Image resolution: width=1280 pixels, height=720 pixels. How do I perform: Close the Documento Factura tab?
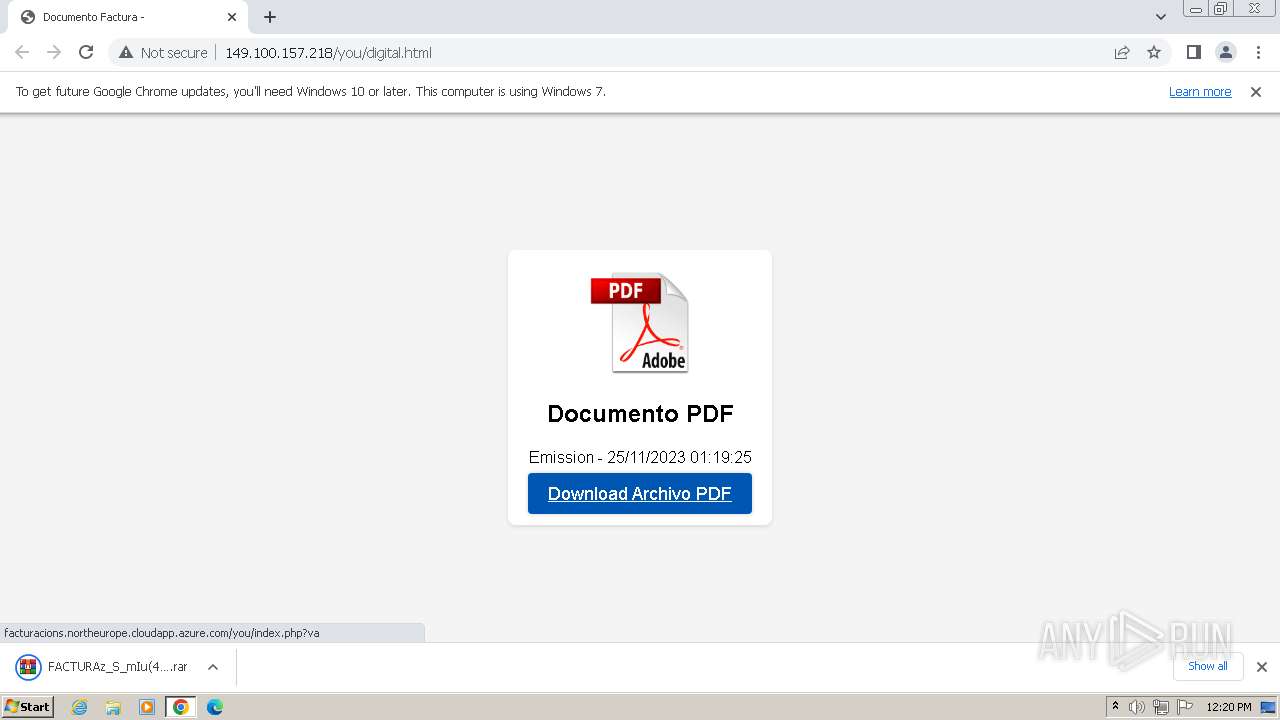point(232,17)
